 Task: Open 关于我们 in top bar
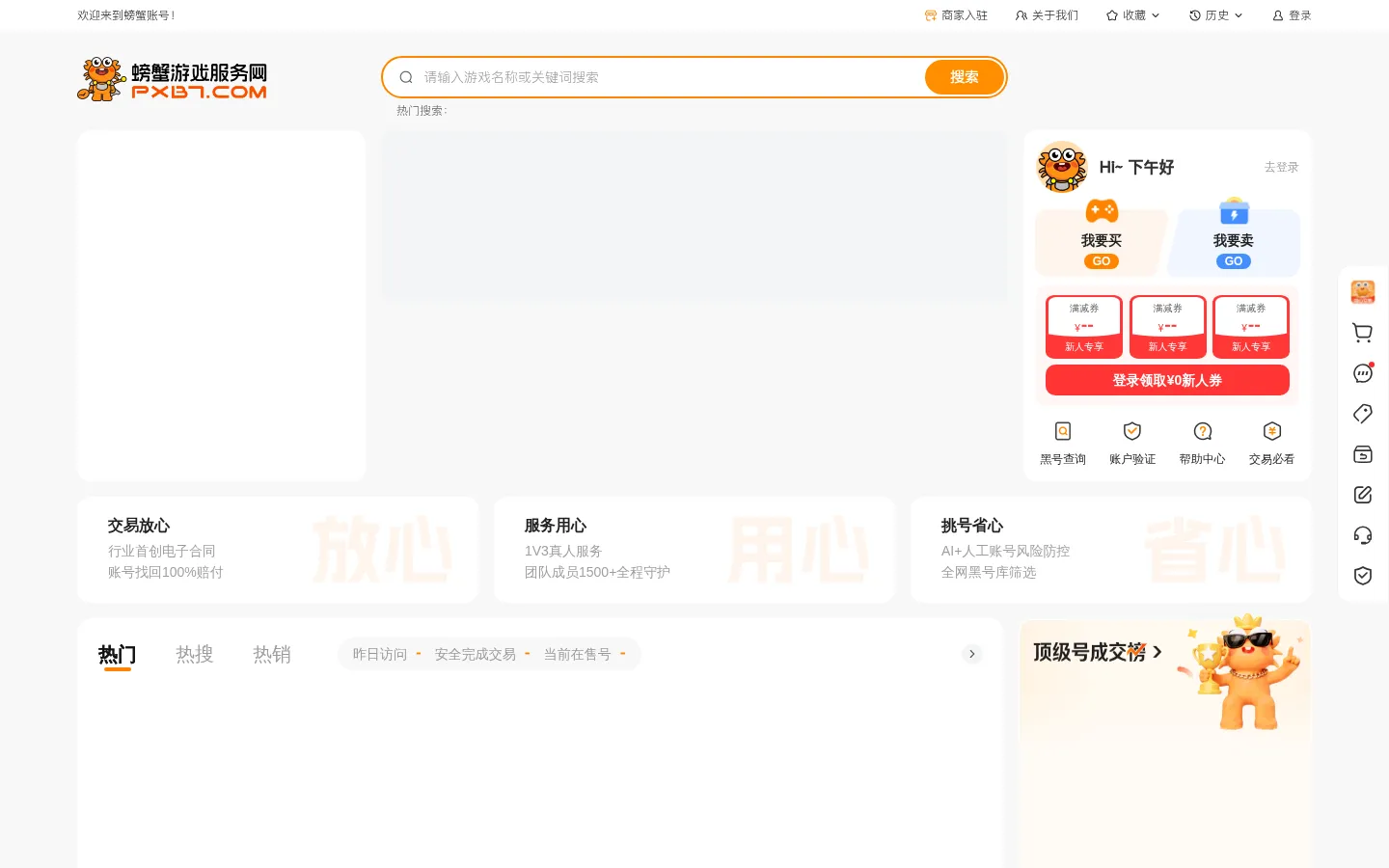tap(1047, 15)
